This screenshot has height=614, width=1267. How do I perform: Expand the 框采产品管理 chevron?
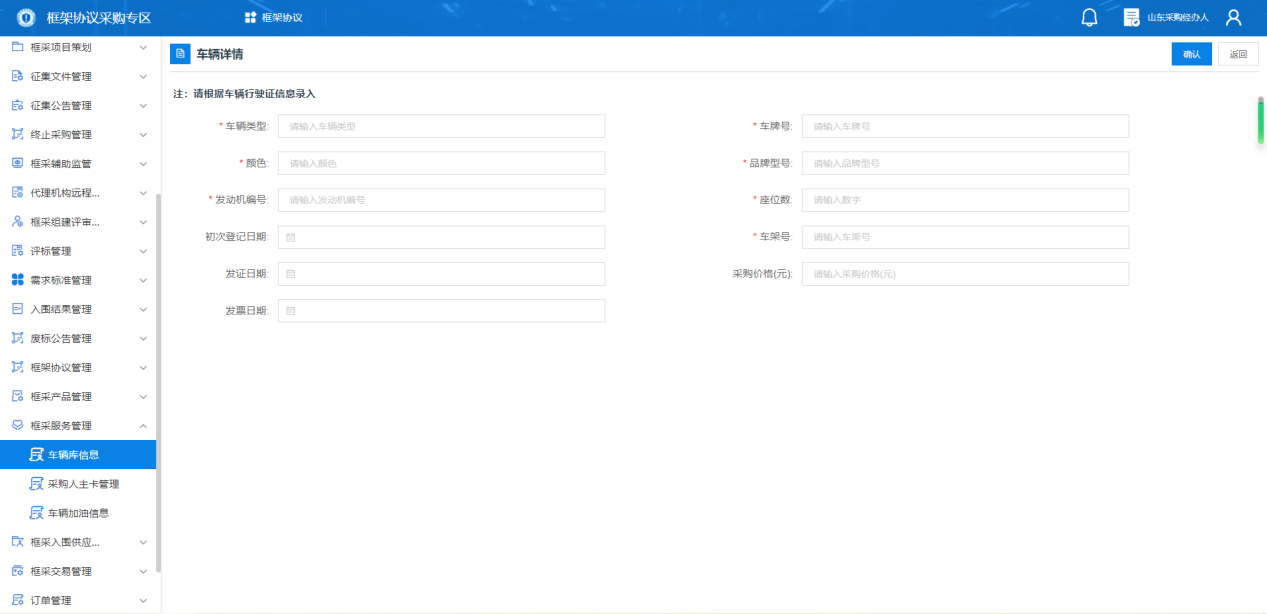pos(143,396)
